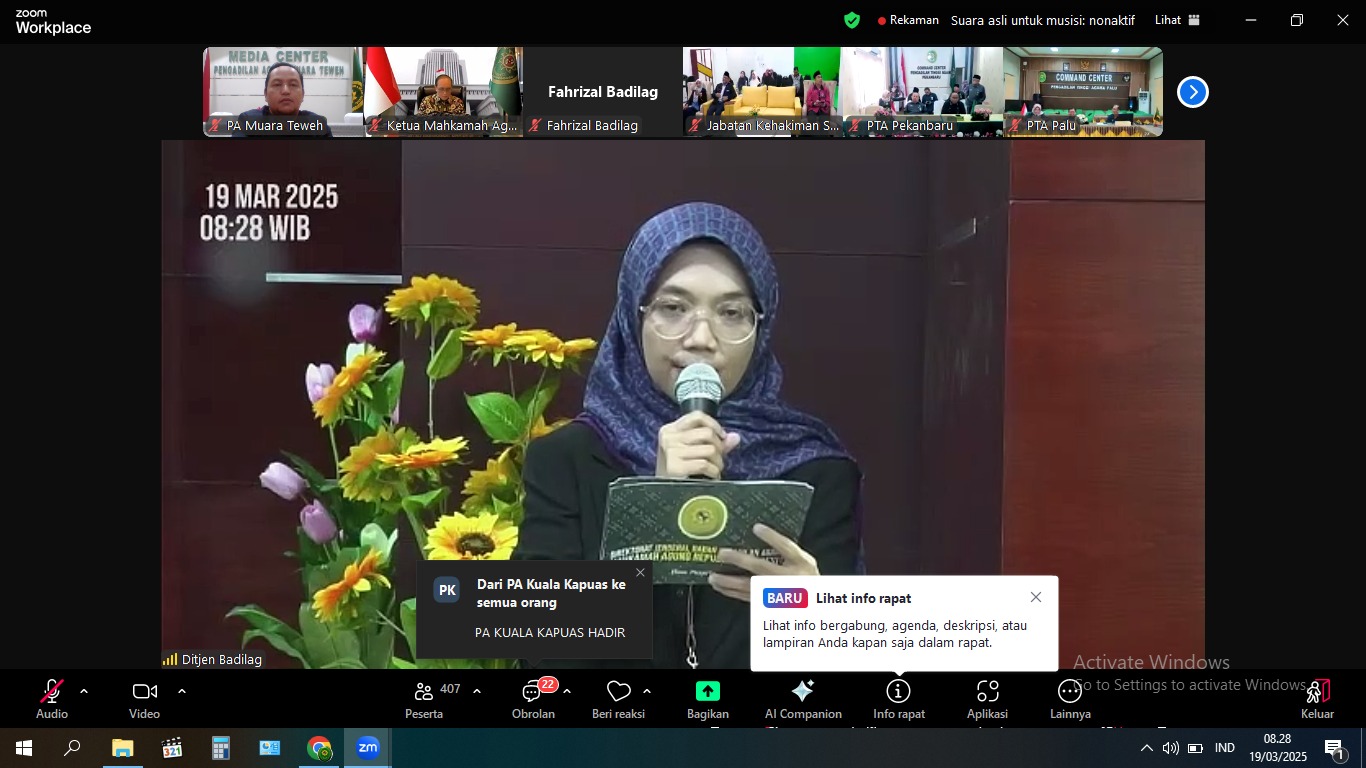
Task: Open the monitor app taskbar icon
Action: [270, 748]
